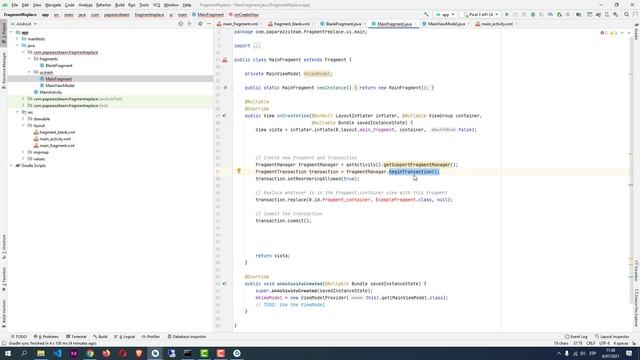Collapse the java folder

(x=18, y=45)
